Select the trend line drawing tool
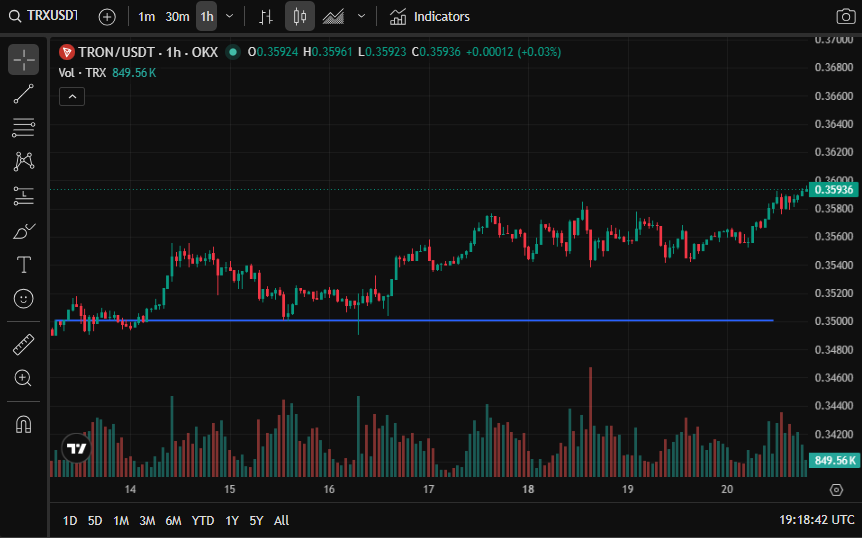This screenshot has height=538, width=862. click(24, 94)
